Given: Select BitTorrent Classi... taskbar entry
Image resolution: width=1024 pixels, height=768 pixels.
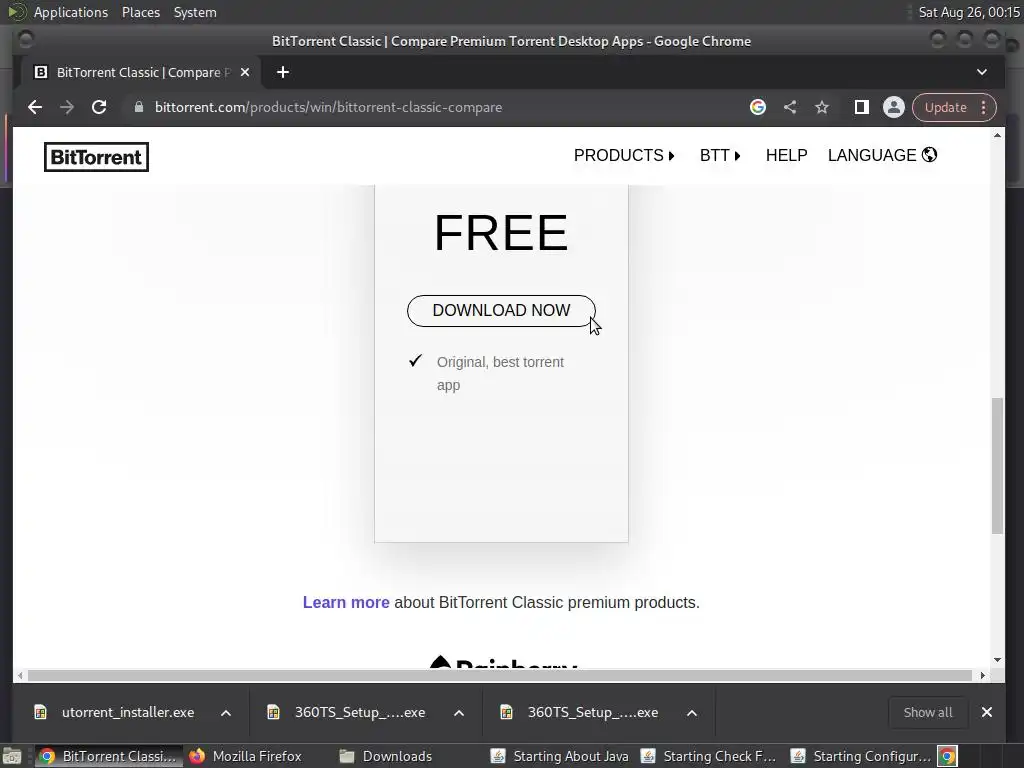Looking at the screenshot, I should point(108,756).
